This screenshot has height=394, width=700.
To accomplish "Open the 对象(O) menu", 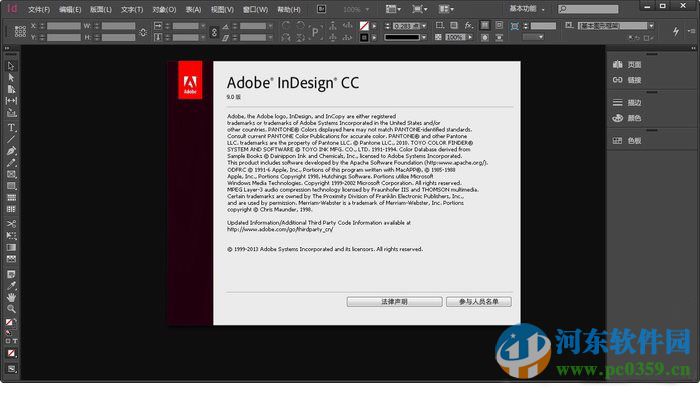I will [164, 9].
